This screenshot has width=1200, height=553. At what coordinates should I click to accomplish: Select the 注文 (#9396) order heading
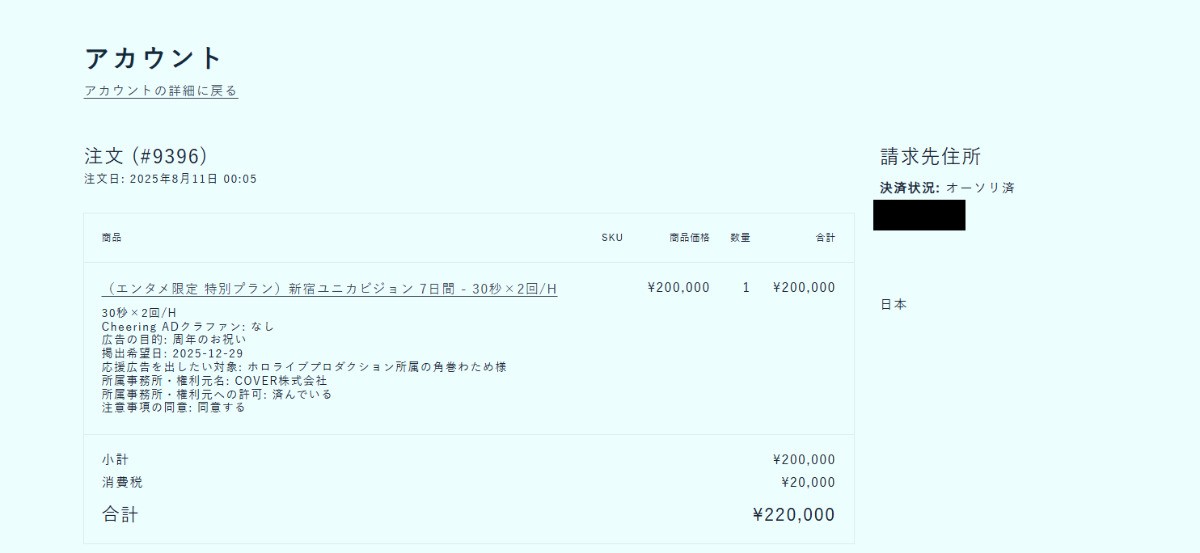tap(145, 156)
